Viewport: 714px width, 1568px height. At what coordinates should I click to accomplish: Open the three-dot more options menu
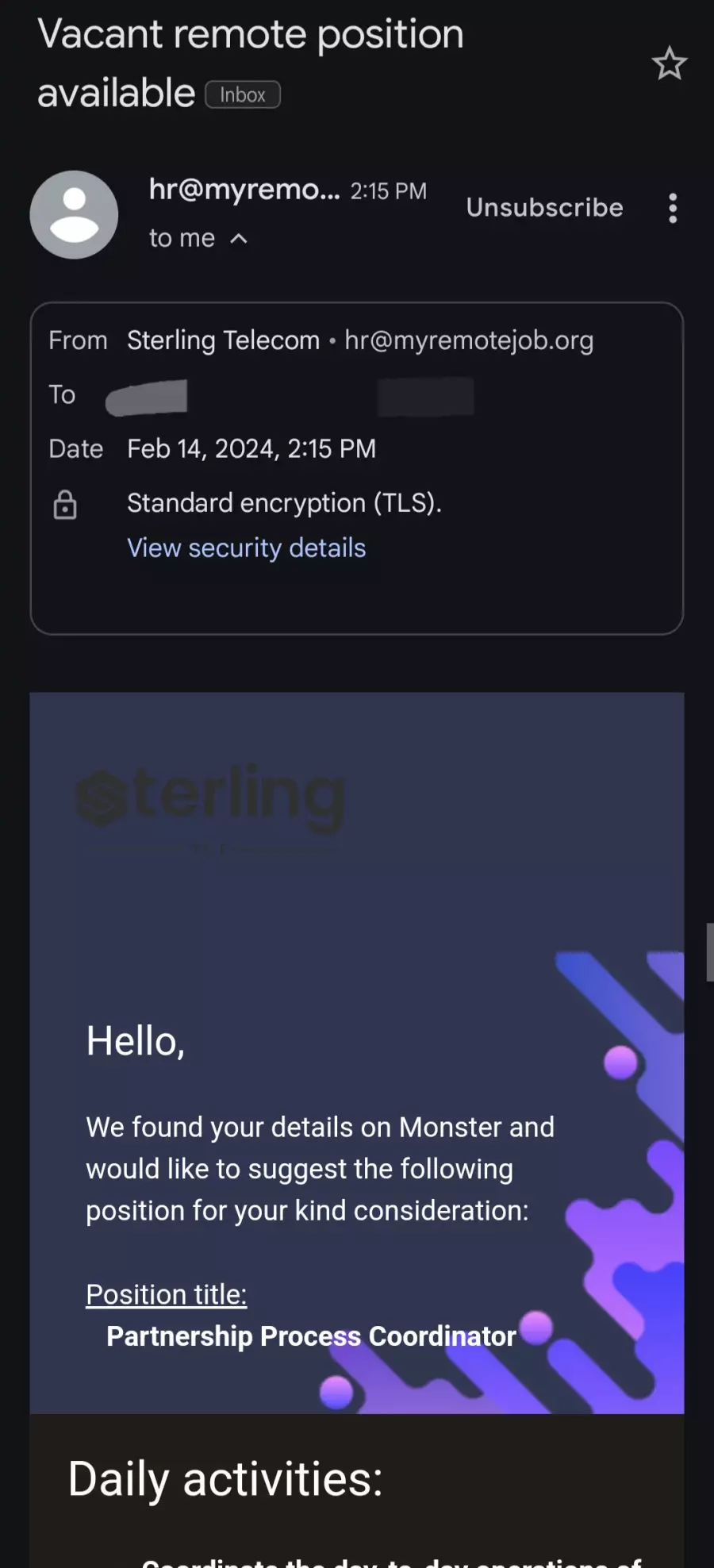673,208
